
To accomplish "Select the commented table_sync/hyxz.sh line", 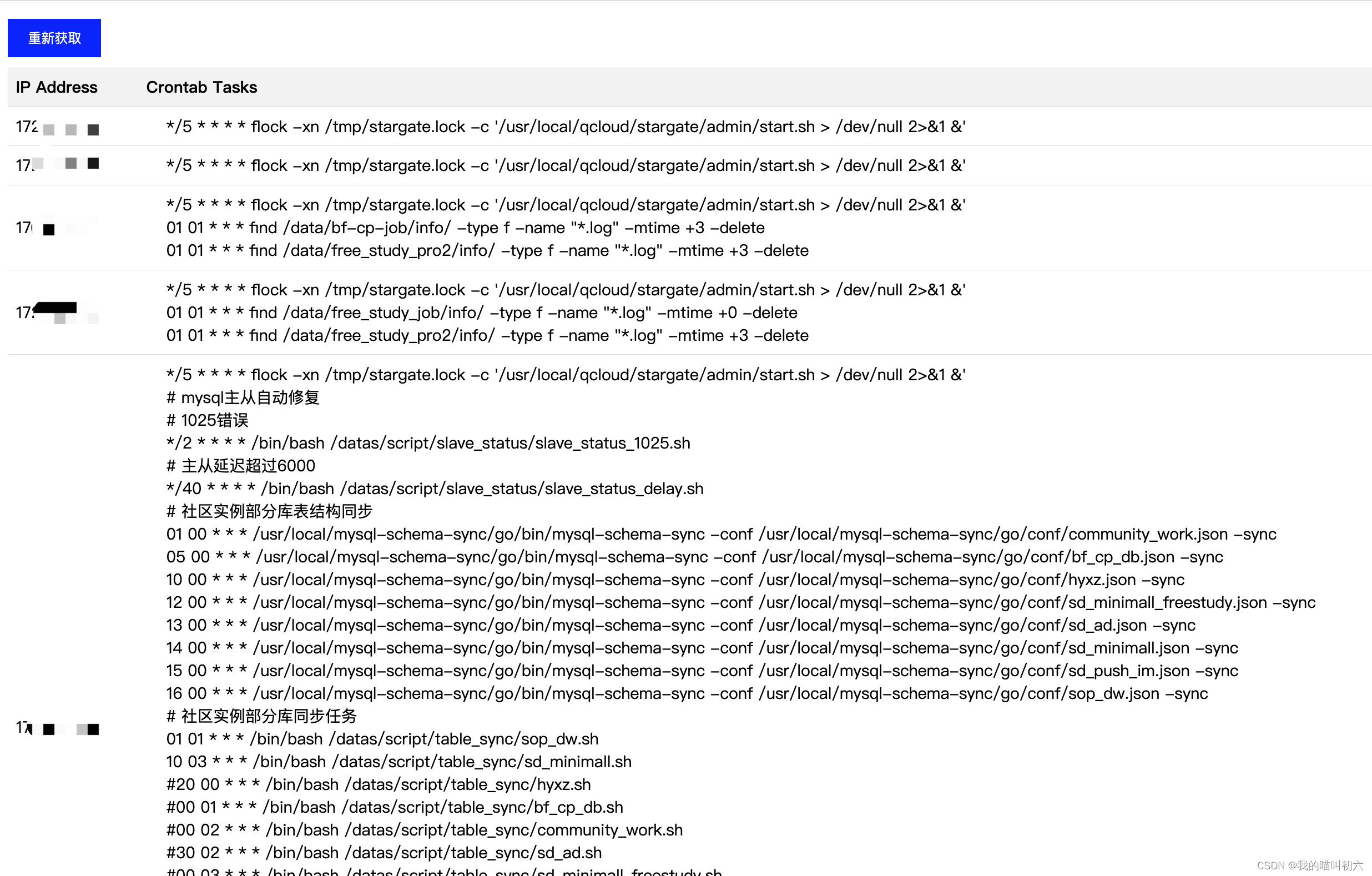I will 379,785.
